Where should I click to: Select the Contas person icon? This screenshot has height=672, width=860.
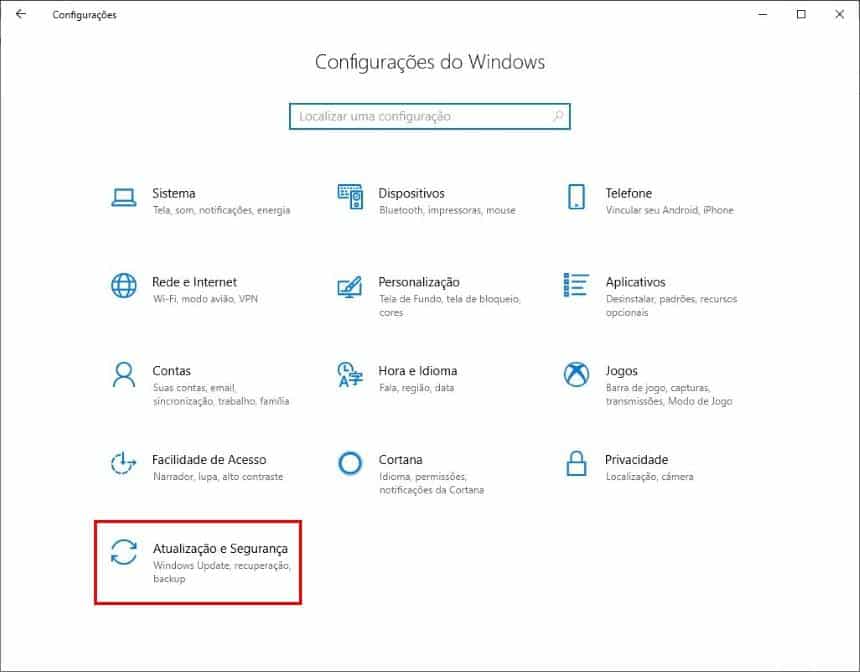tap(123, 375)
